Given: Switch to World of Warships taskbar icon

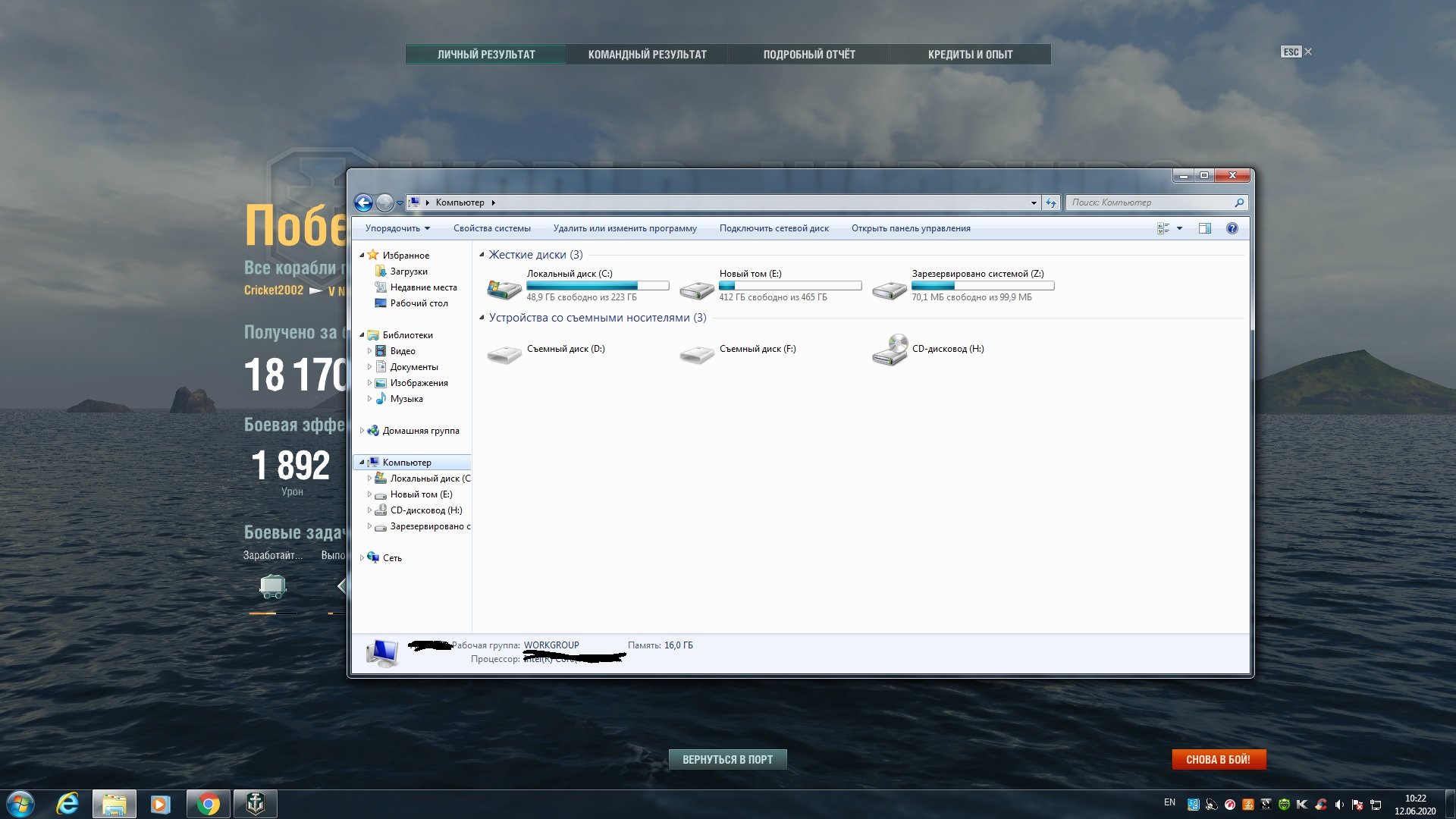Looking at the screenshot, I should coord(256,804).
